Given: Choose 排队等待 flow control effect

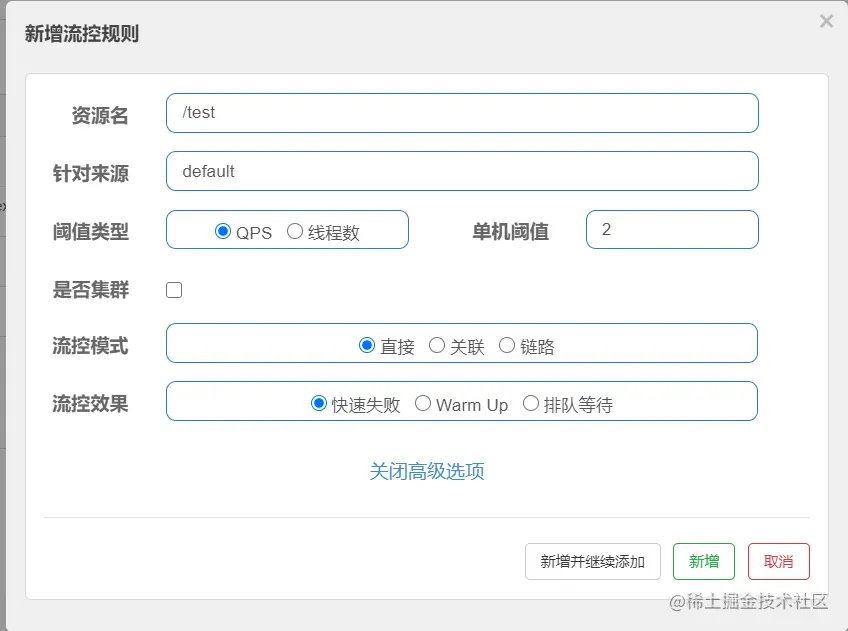Looking at the screenshot, I should [531, 403].
